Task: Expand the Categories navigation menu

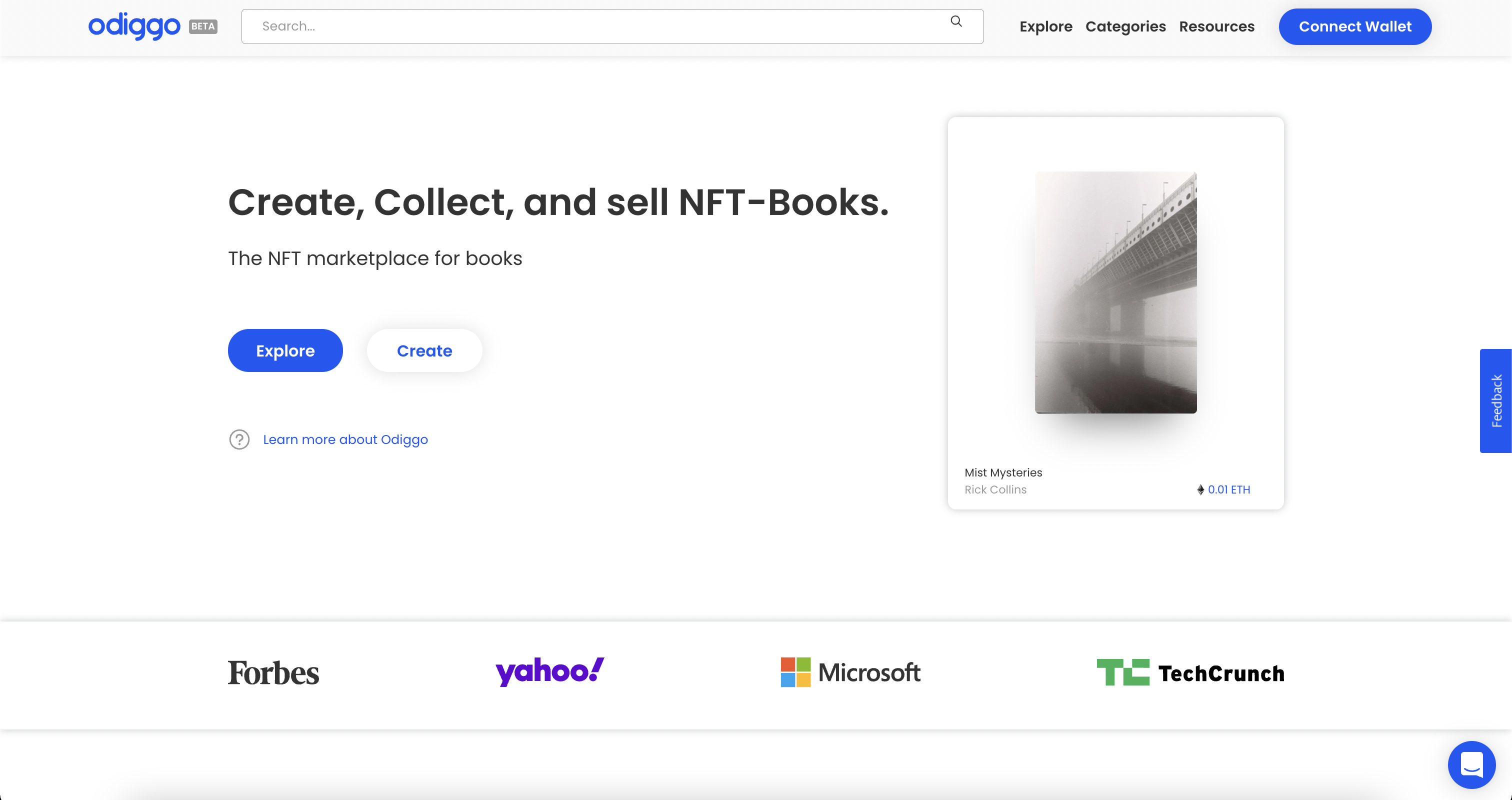Action: 1125,26
